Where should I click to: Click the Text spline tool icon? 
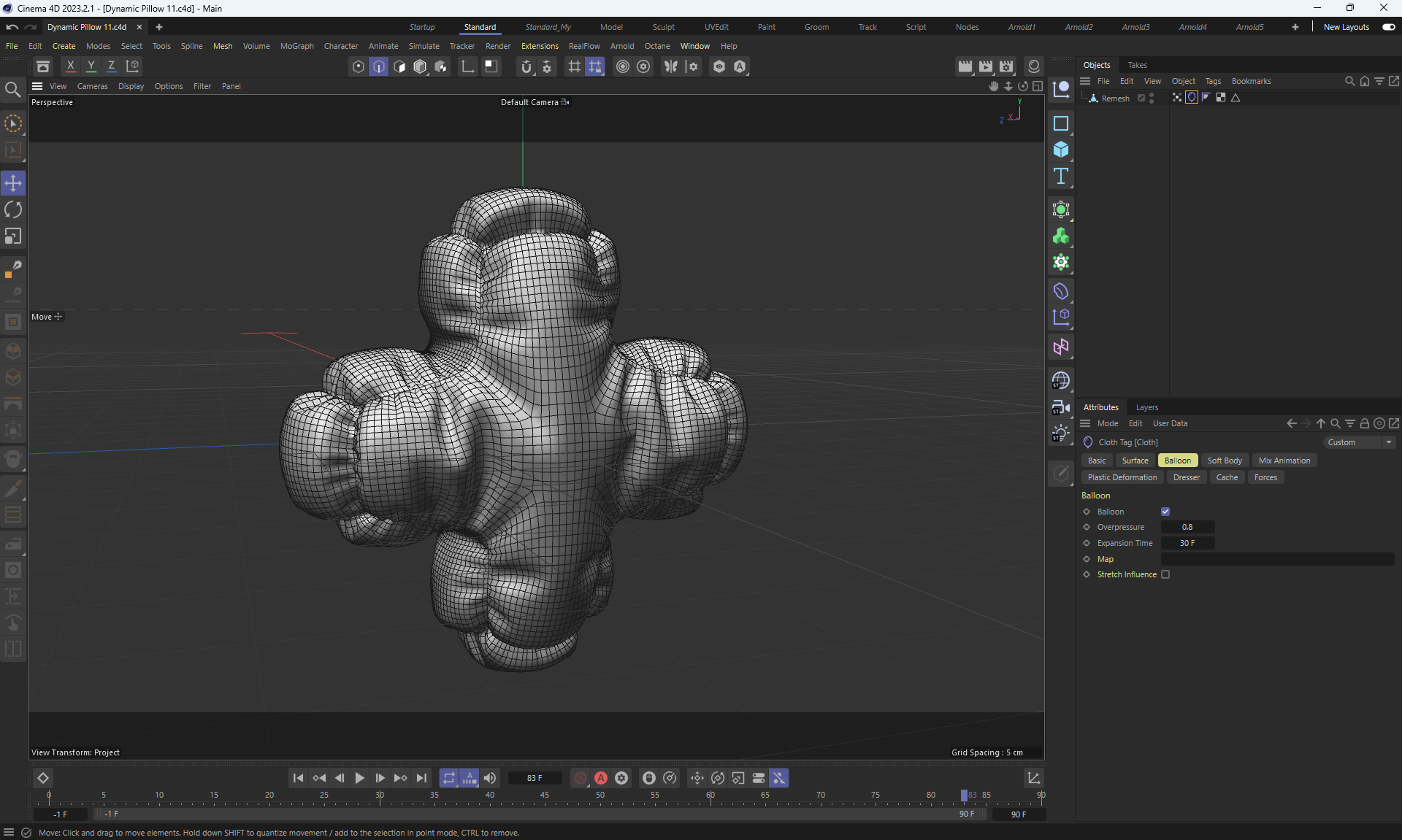(x=1061, y=176)
